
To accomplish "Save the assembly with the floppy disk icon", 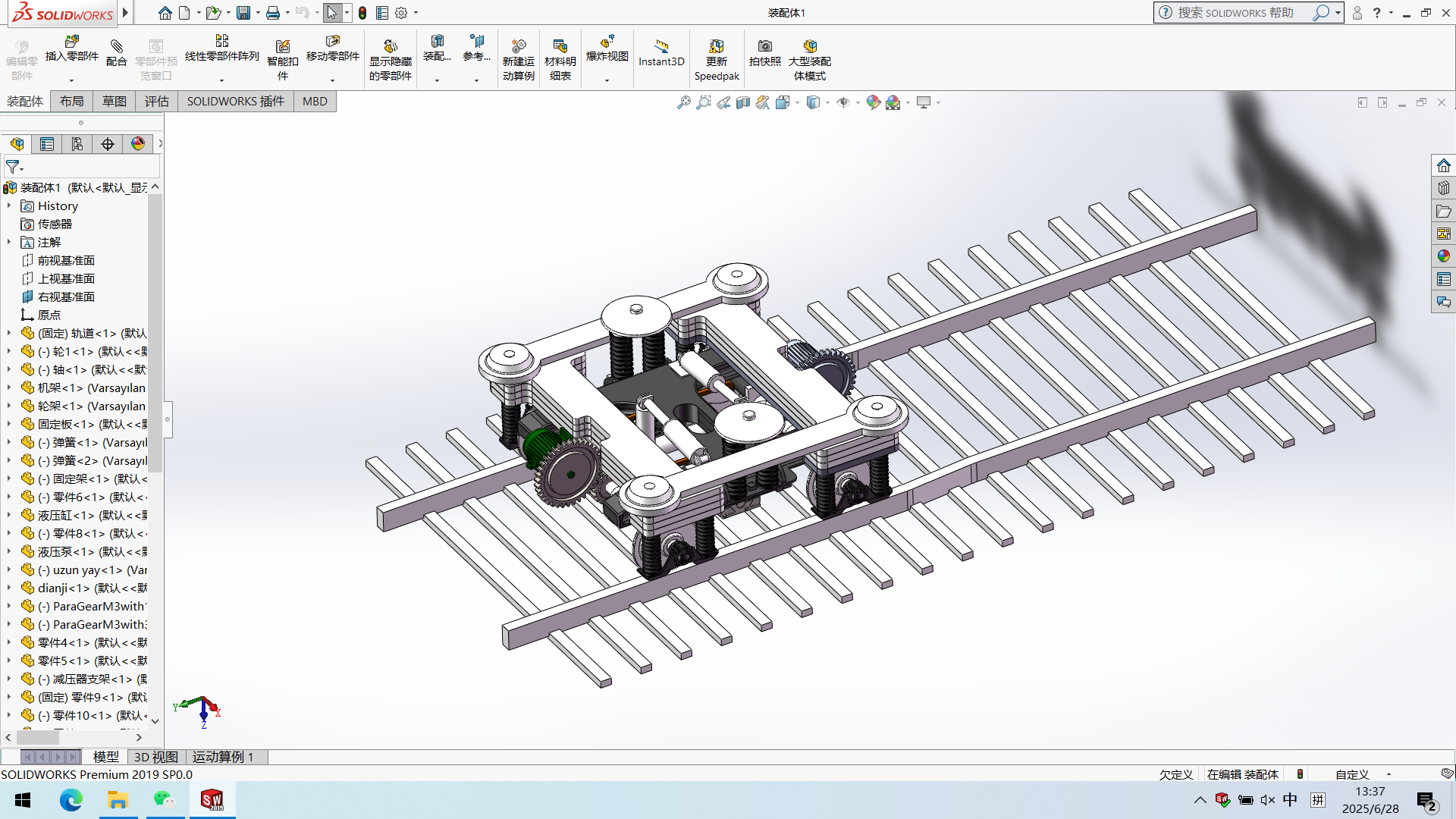I will coord(243,13).
